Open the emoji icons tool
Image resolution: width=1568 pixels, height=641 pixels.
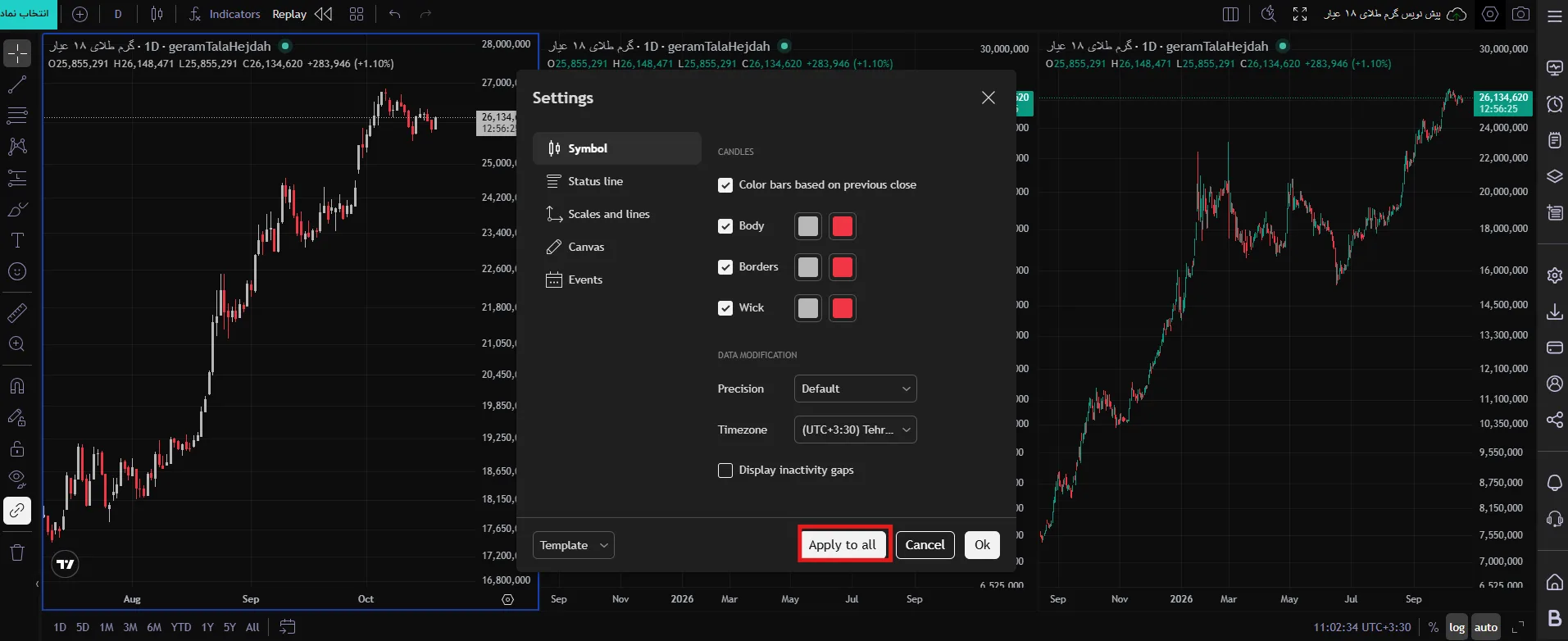pyautogui.click(x=17, y=271)
